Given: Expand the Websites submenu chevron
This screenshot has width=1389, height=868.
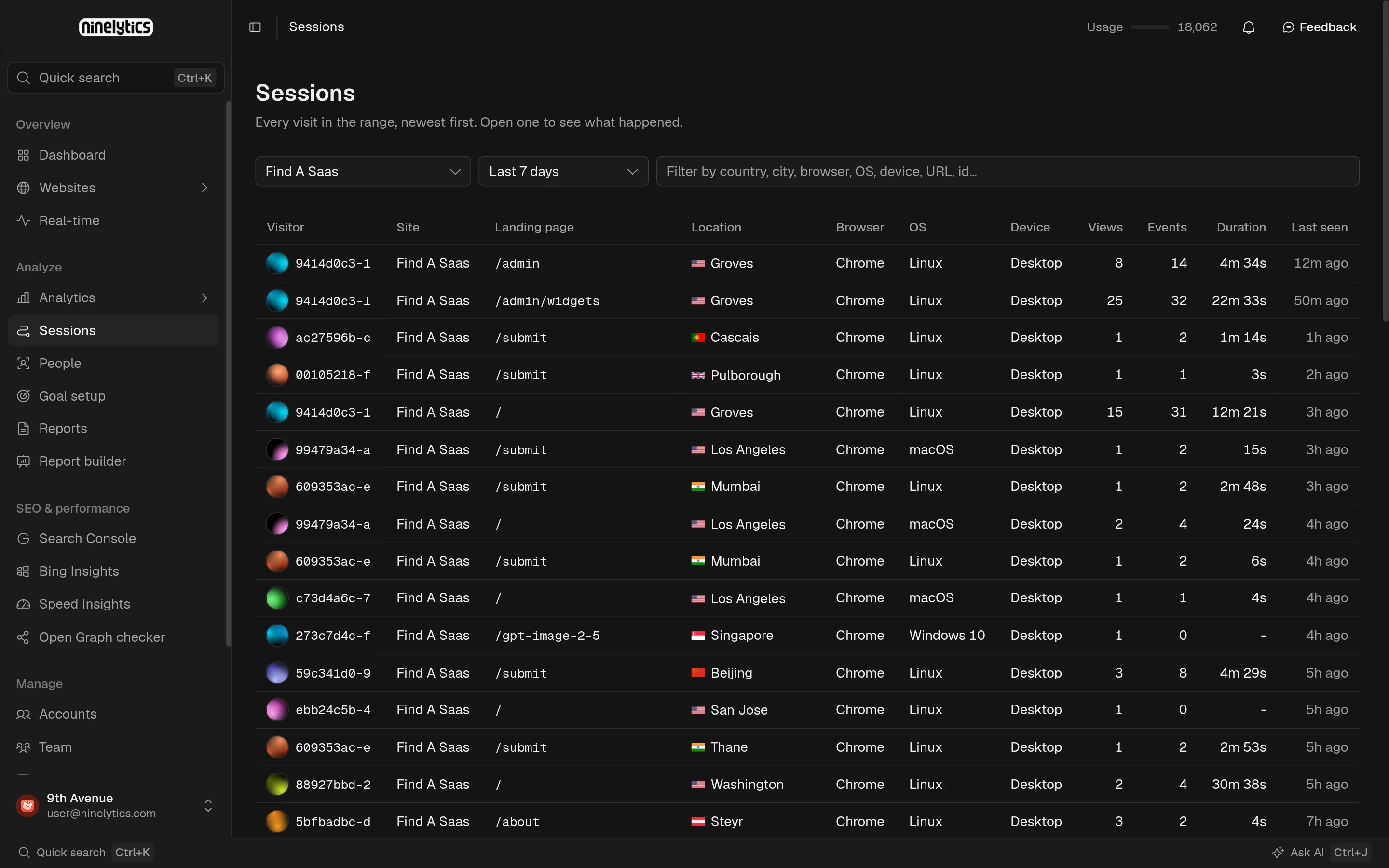Looking at the screenshot, I should 204,188.
